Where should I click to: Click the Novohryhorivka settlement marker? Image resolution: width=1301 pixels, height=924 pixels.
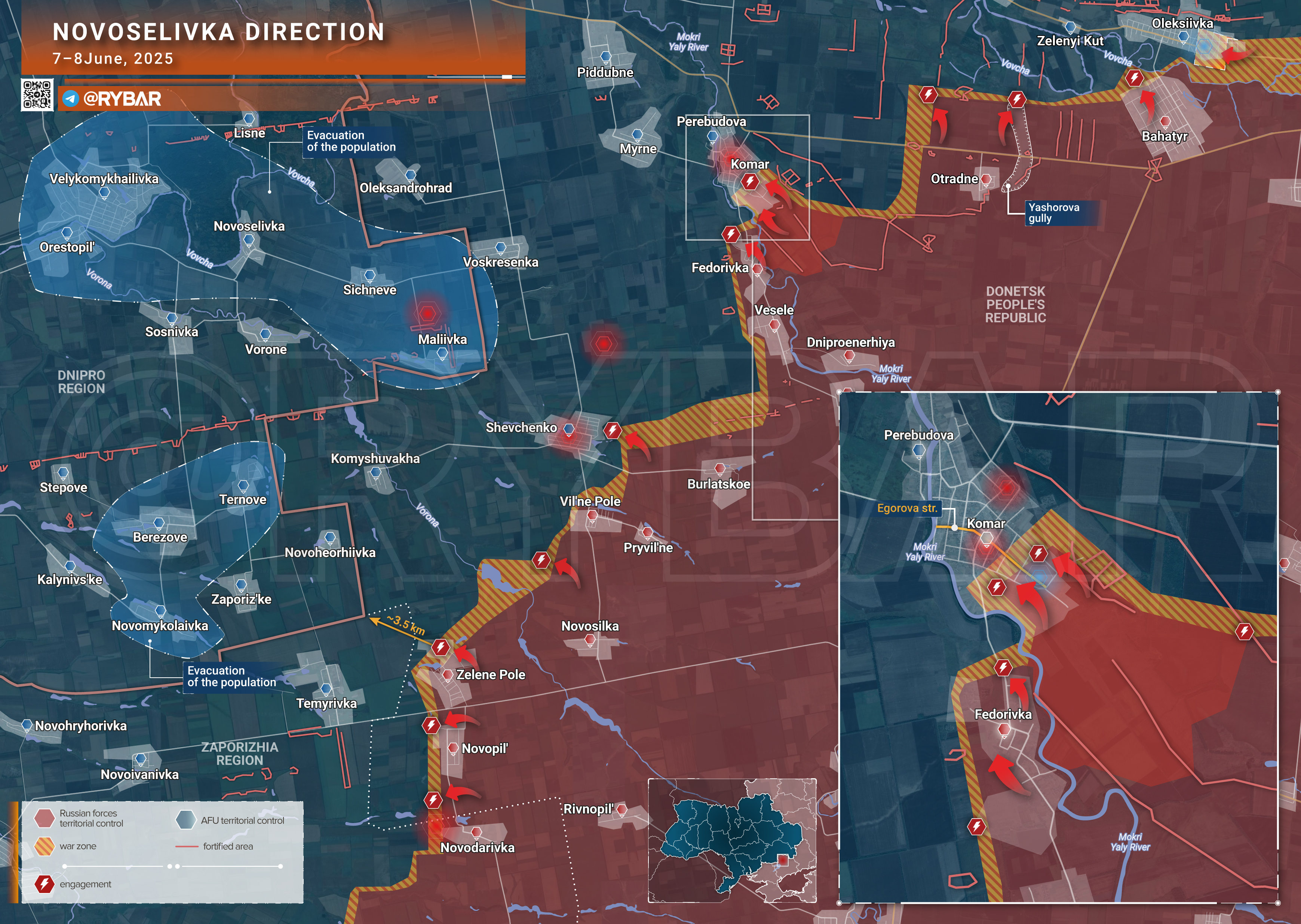point(27,726)
